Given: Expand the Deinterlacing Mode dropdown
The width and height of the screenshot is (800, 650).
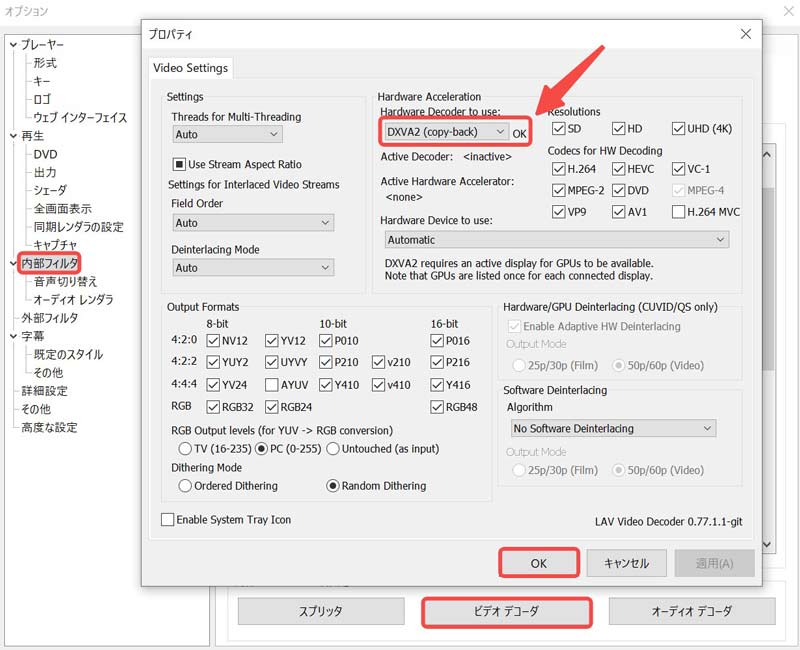Looking at the screenshot, I should pyautogui.click(x=253, y=268).
